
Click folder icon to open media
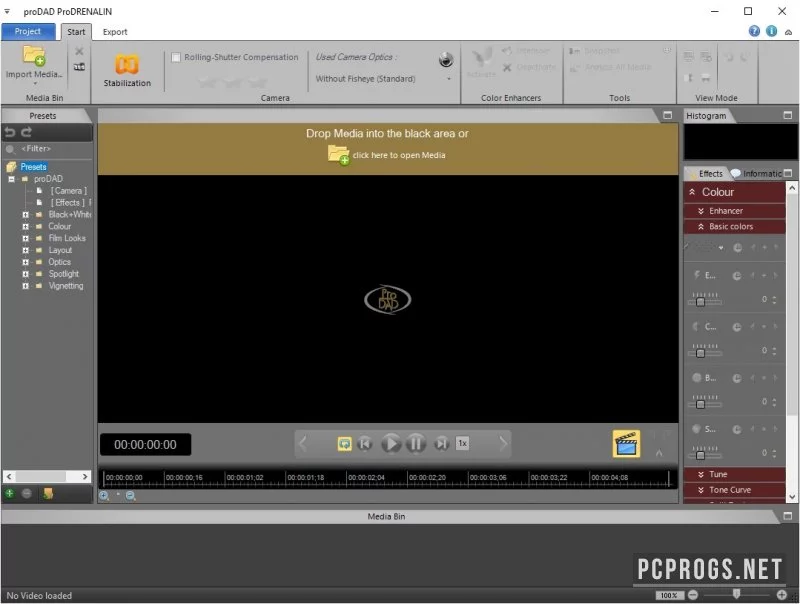pos(338,155)
